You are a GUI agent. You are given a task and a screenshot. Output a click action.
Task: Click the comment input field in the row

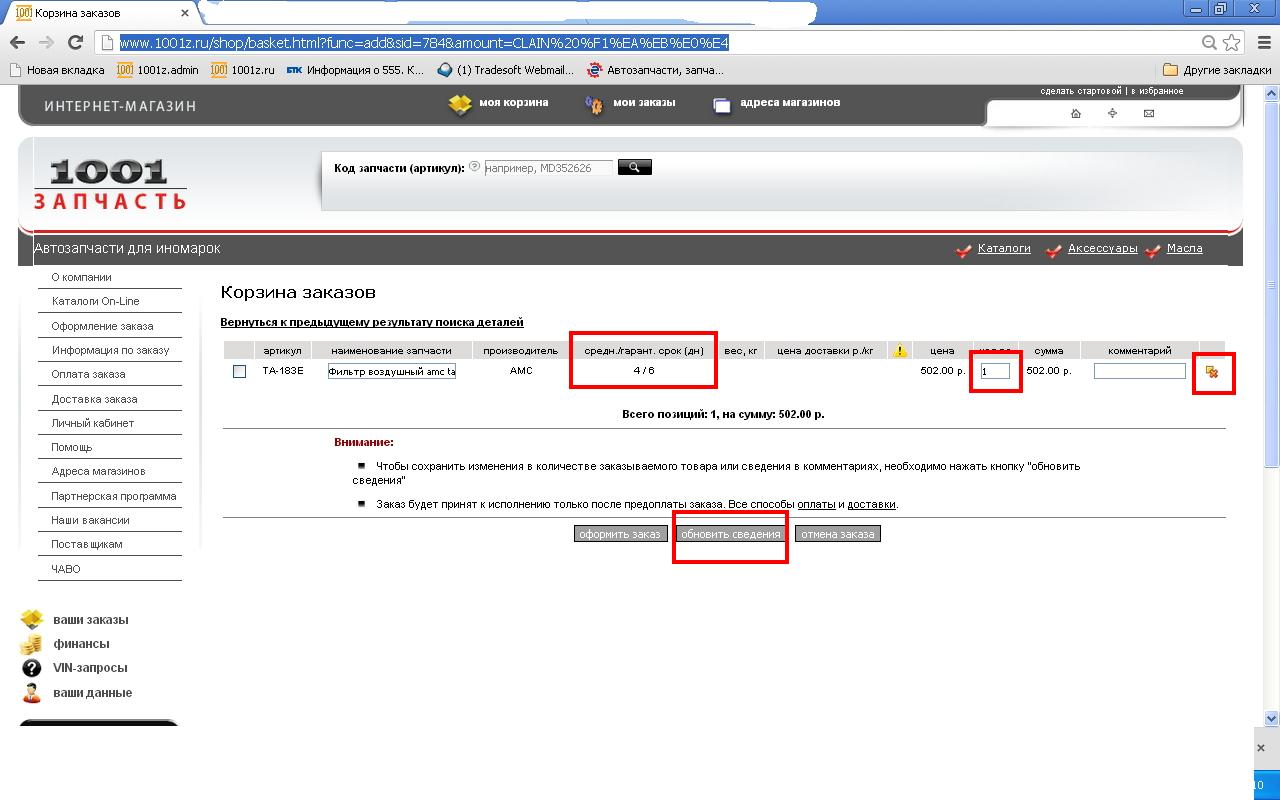[1139, 371]
